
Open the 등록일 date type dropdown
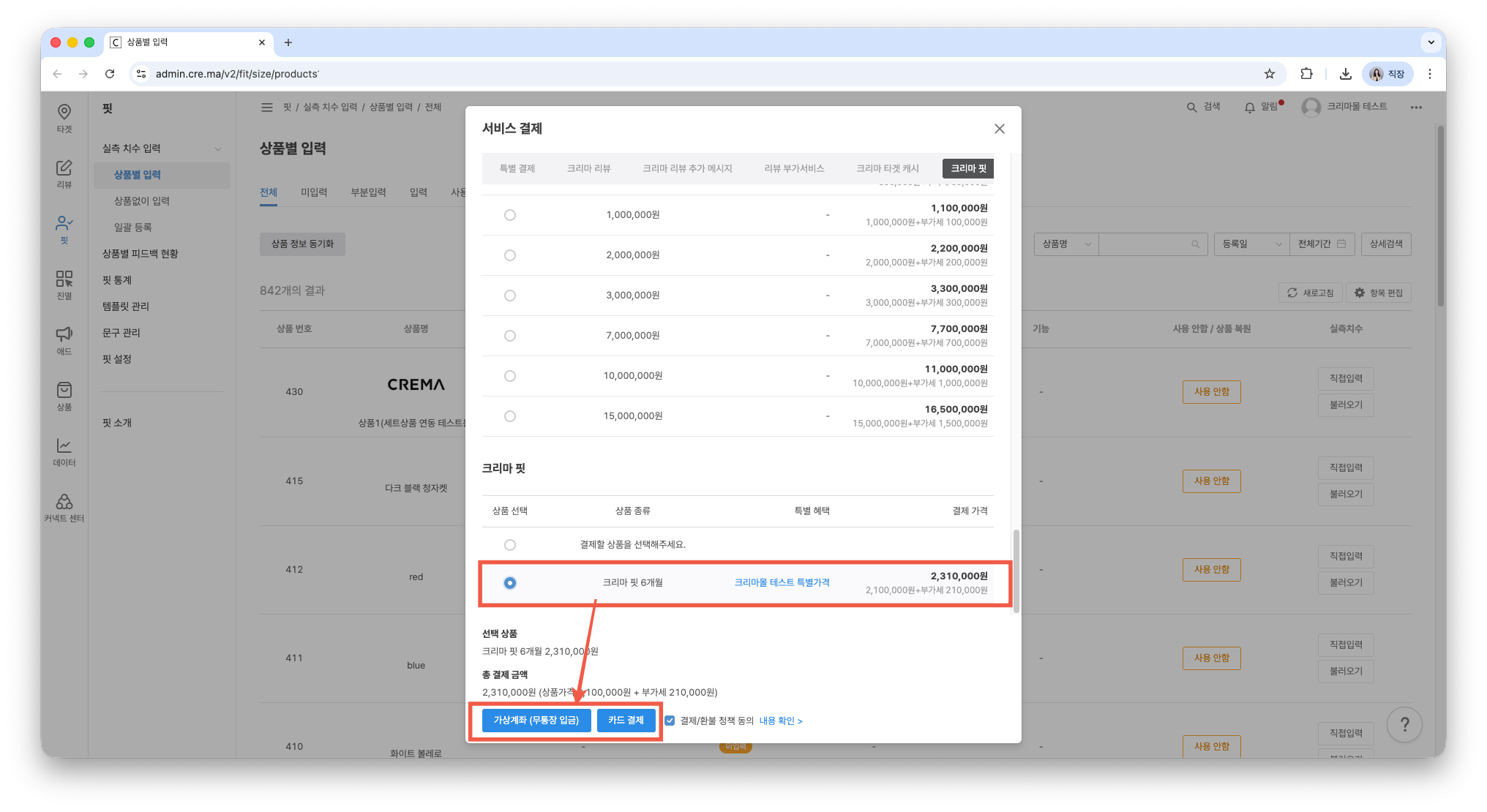(1251, 244)
